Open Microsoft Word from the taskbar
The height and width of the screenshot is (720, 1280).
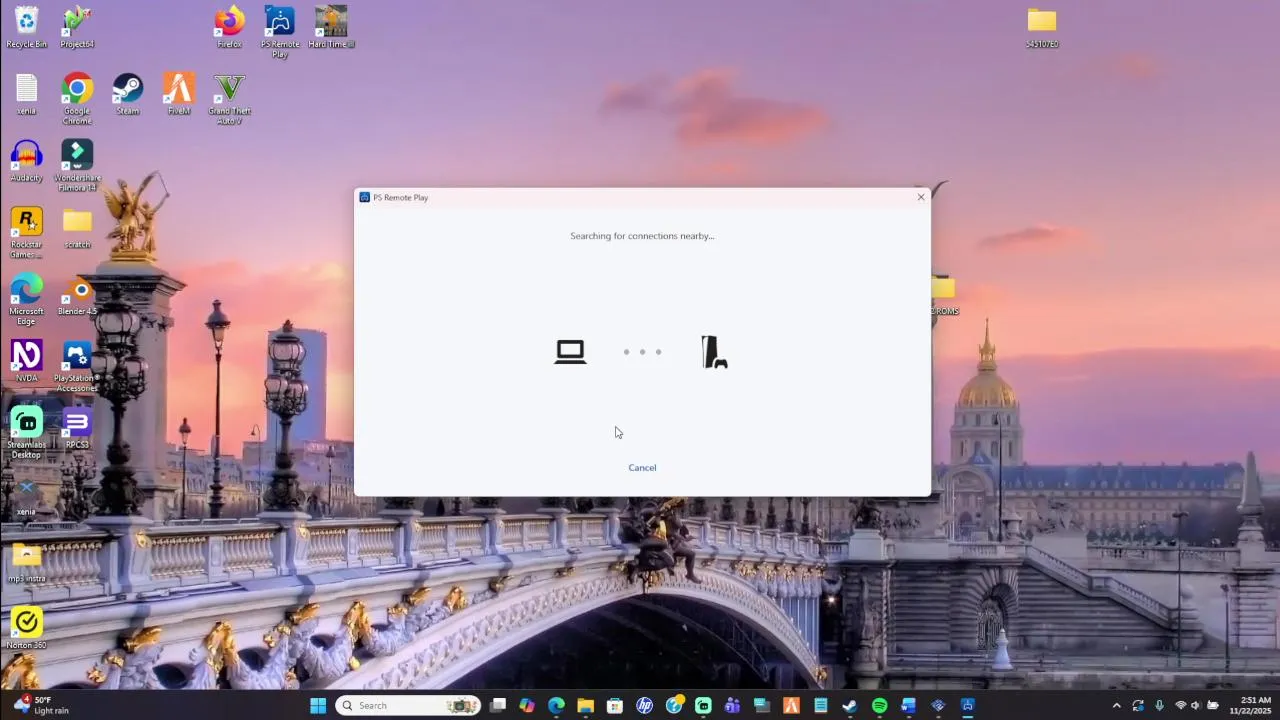(909, 706)
